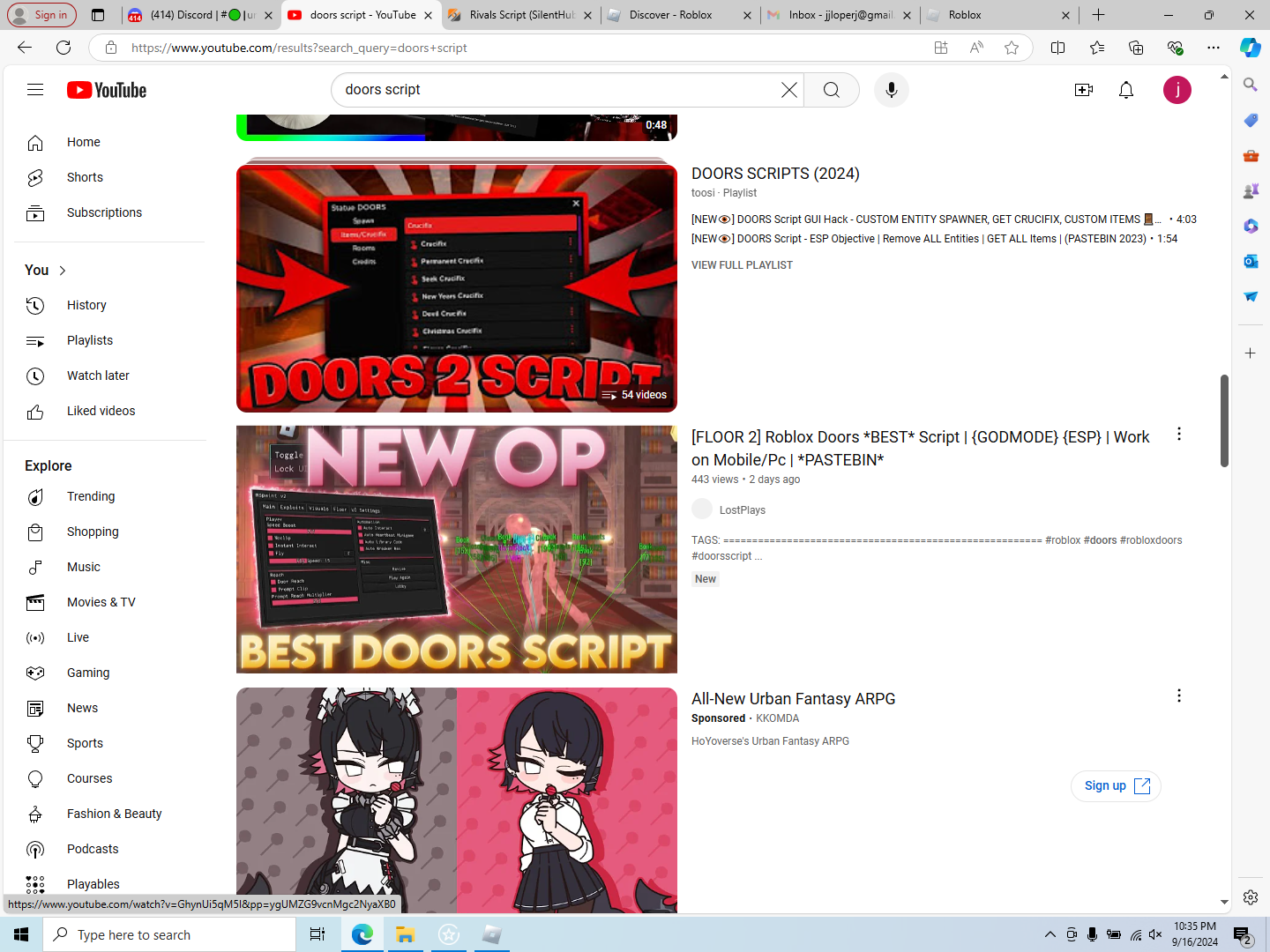Open options for the FLOOR 2 Doors video

(x=1179, y=434)
